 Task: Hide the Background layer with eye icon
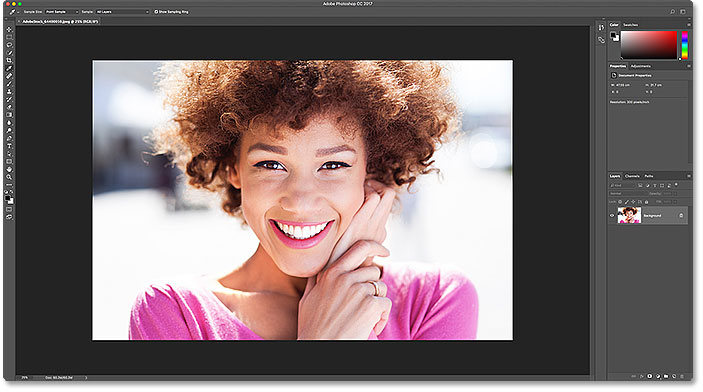click(x=612, y=215)
